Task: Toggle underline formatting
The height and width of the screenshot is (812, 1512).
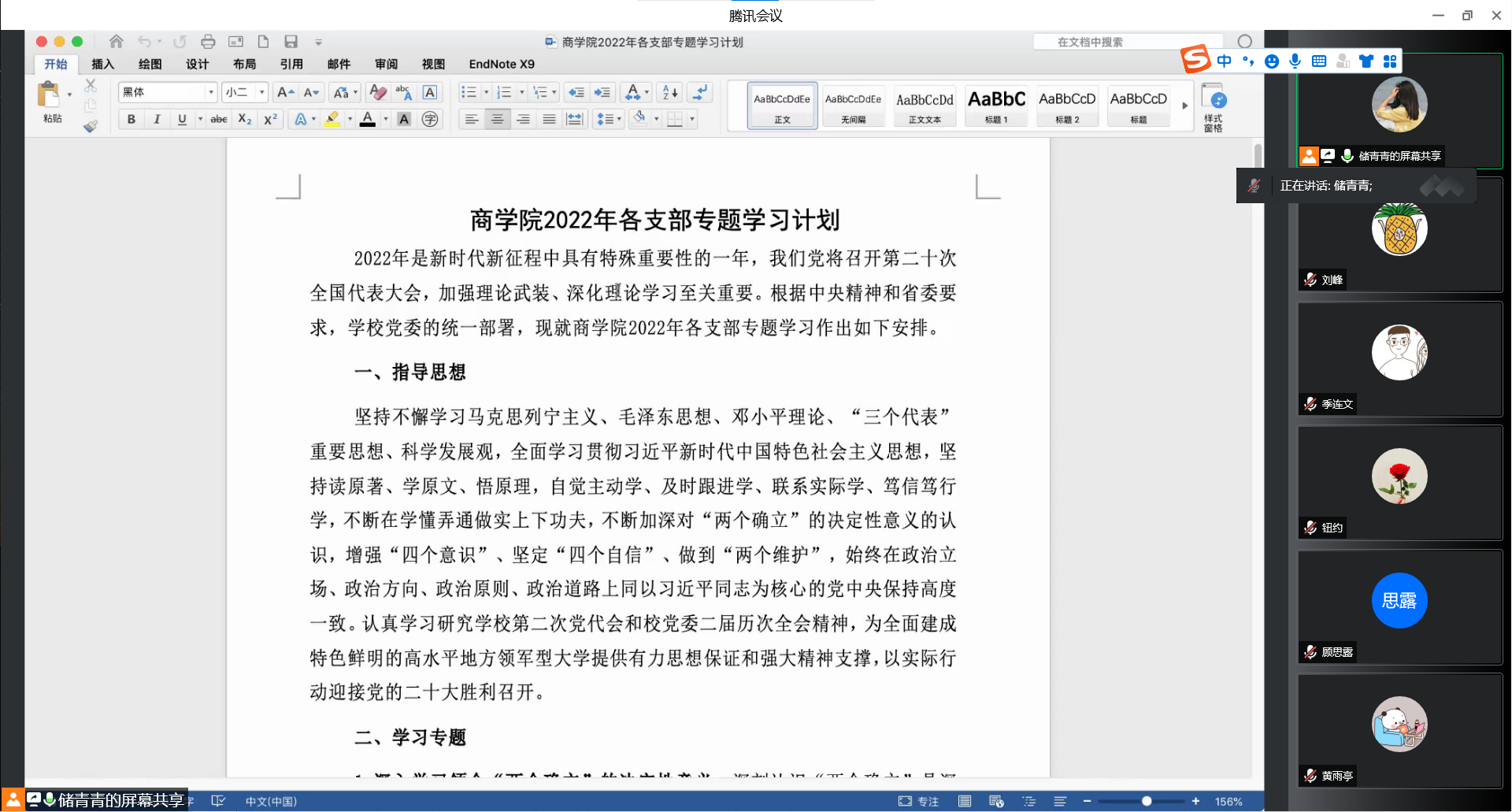Action: [x=182, y=119]
